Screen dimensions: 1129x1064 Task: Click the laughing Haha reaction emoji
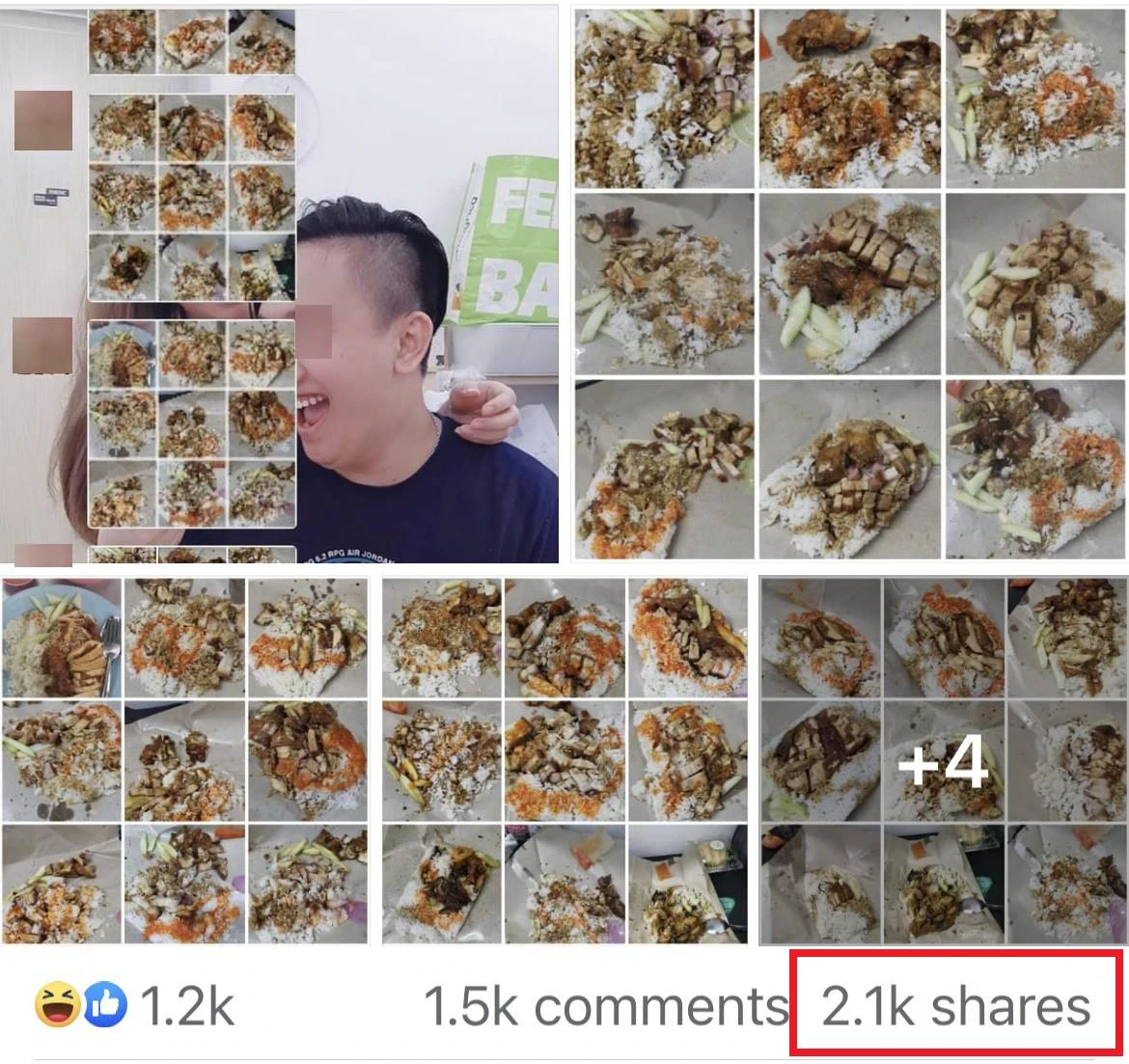click(x=58, y=1006)
